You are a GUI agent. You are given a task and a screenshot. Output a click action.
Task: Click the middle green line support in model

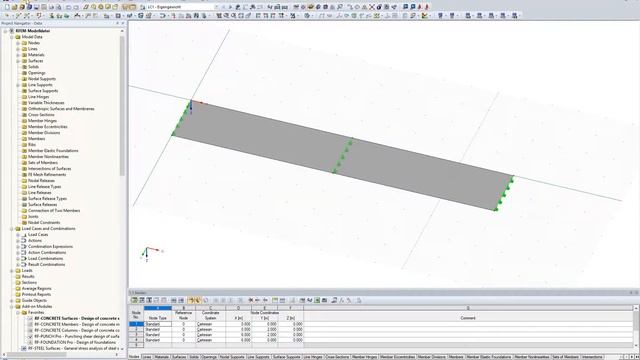coord(342,156)
